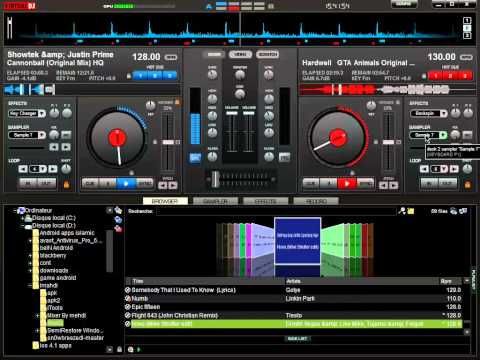
Task: Toggle the right channel headphone PFL button
Action: 284,157
